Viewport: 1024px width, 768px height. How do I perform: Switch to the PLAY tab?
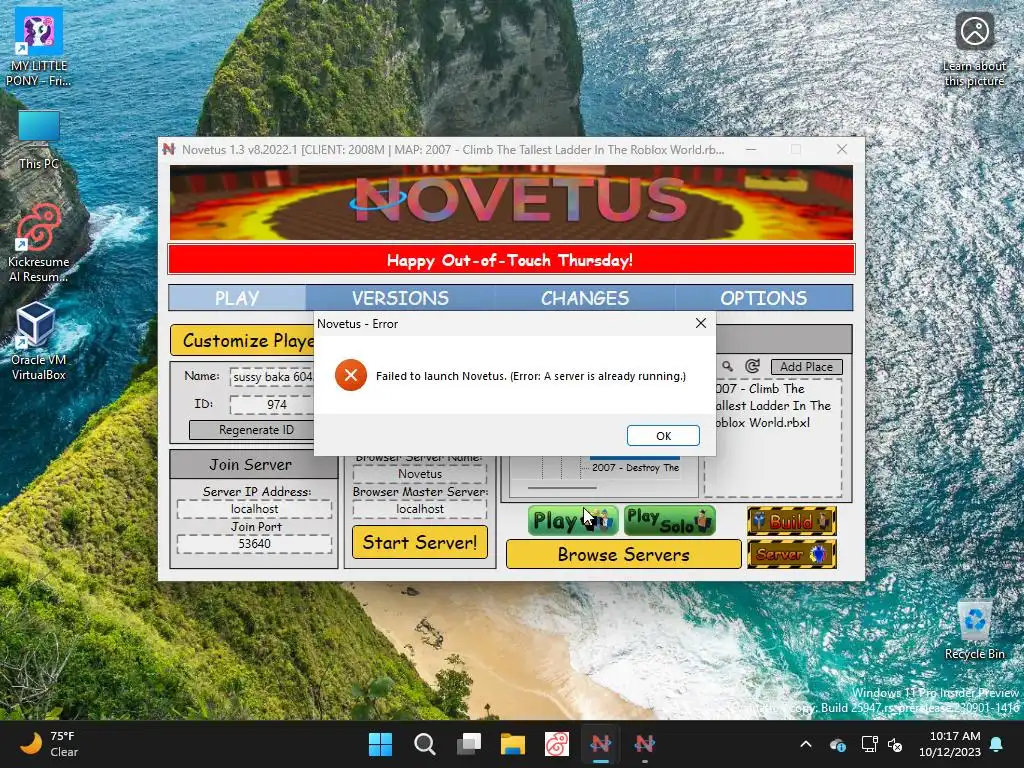[x=237, y=298]
